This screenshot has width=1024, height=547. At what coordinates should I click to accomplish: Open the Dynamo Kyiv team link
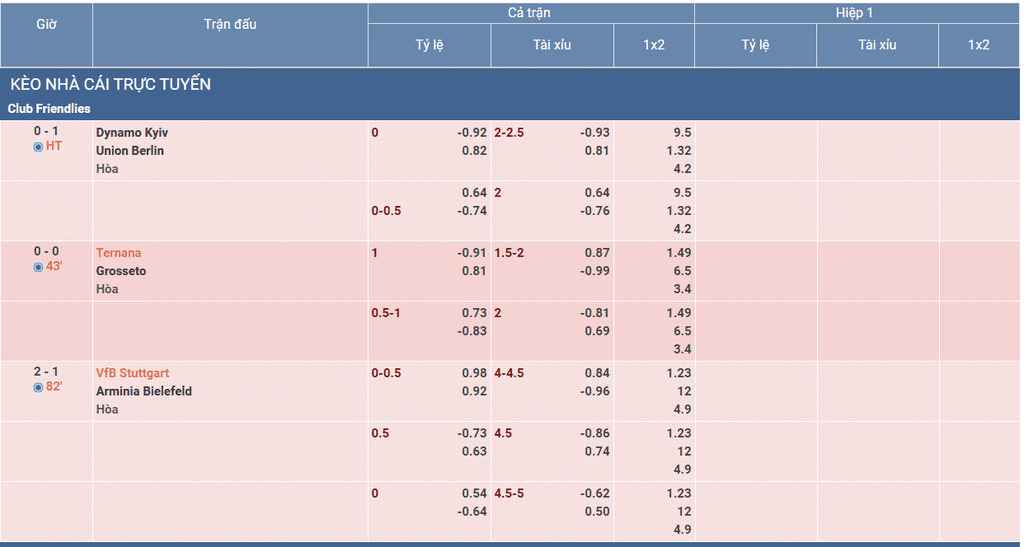point(132,132)
